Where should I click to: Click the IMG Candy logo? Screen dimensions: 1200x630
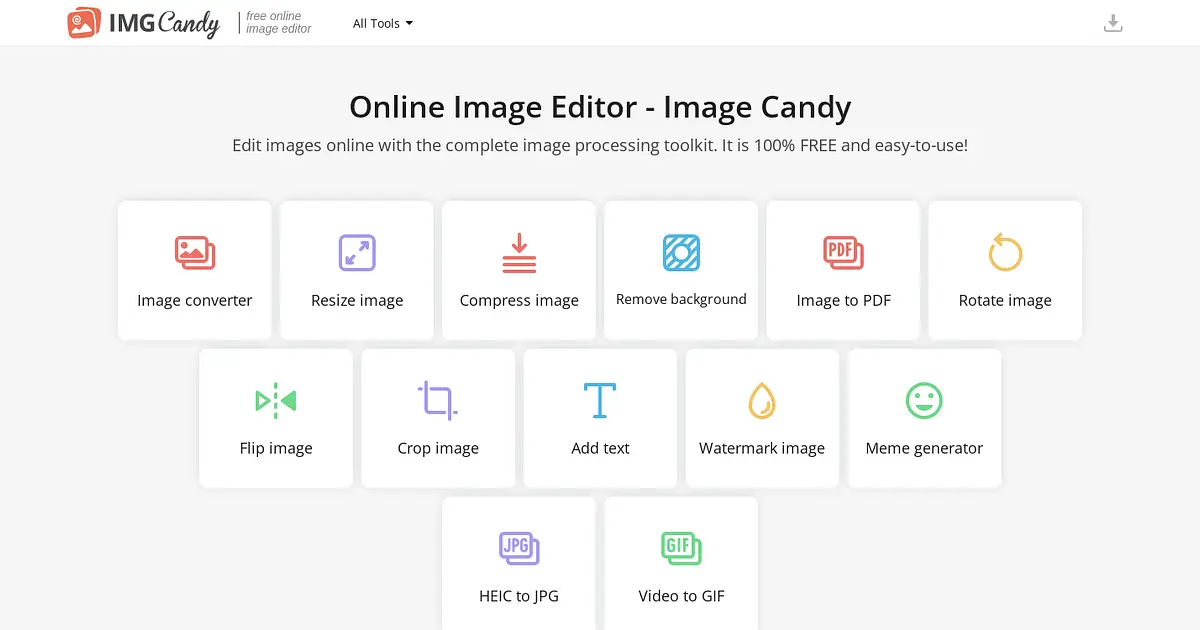tap(143, 23)
